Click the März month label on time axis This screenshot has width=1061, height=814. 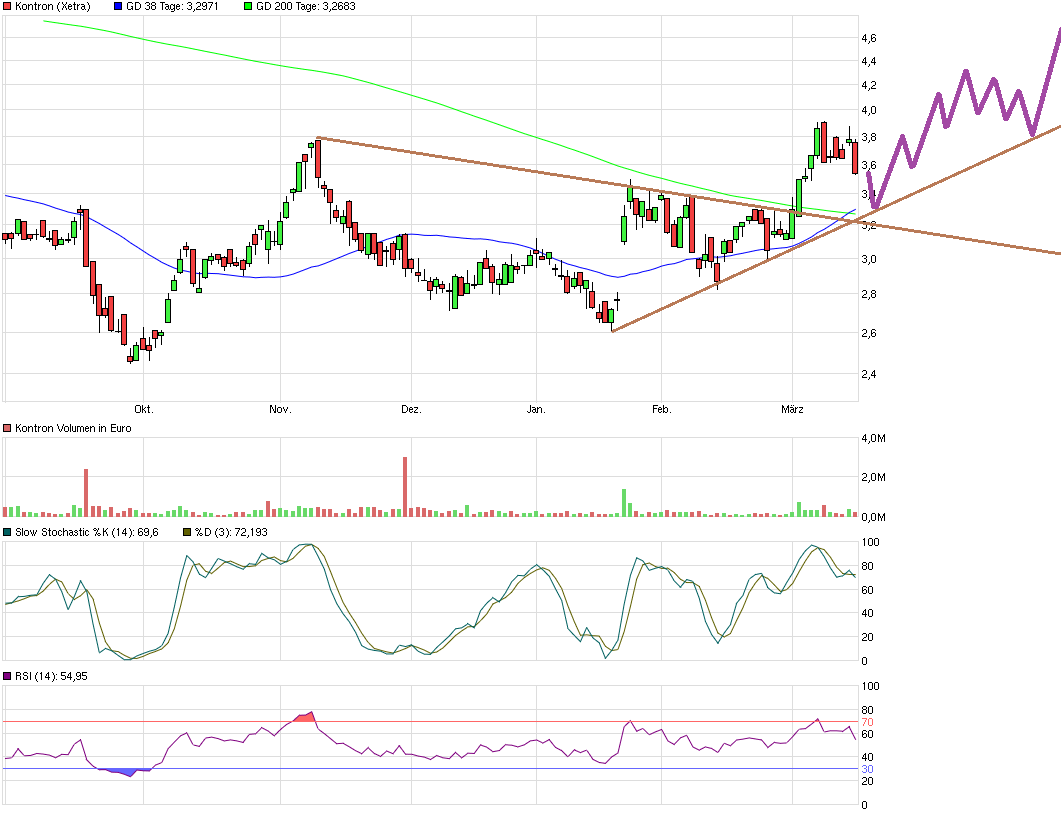click(793, 409)
